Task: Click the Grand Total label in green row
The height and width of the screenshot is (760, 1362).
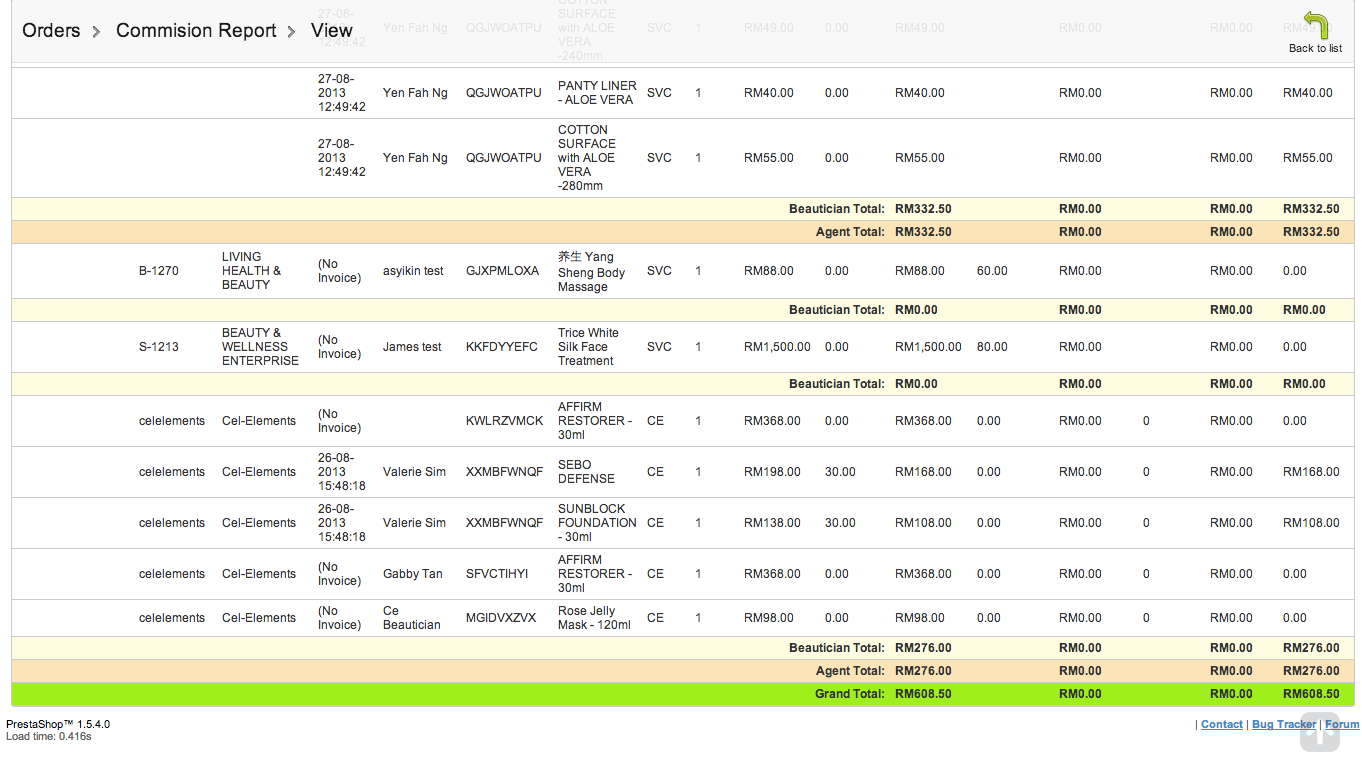Action: coord(849,694)
